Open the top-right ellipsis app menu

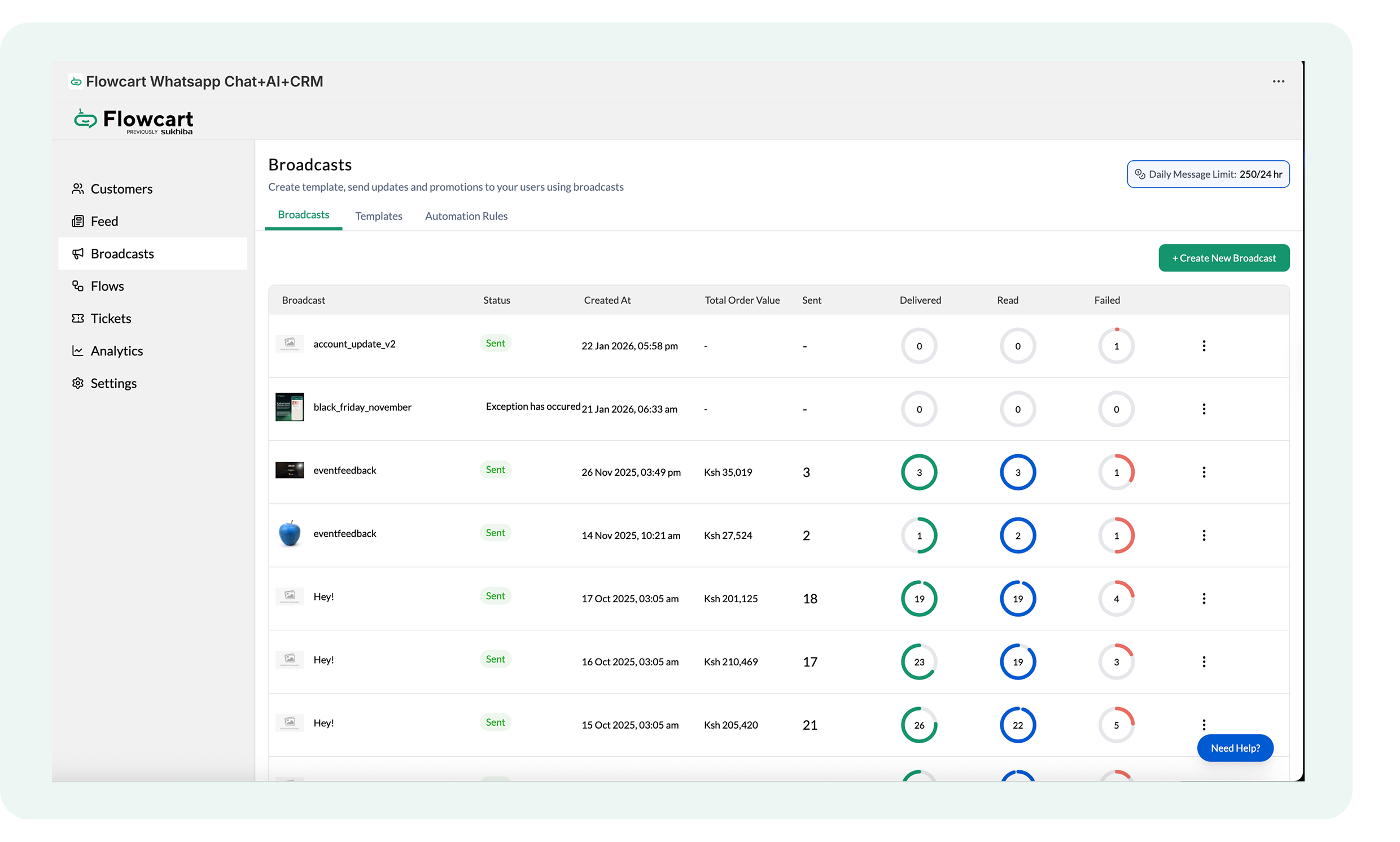[x=1278, y=82]
